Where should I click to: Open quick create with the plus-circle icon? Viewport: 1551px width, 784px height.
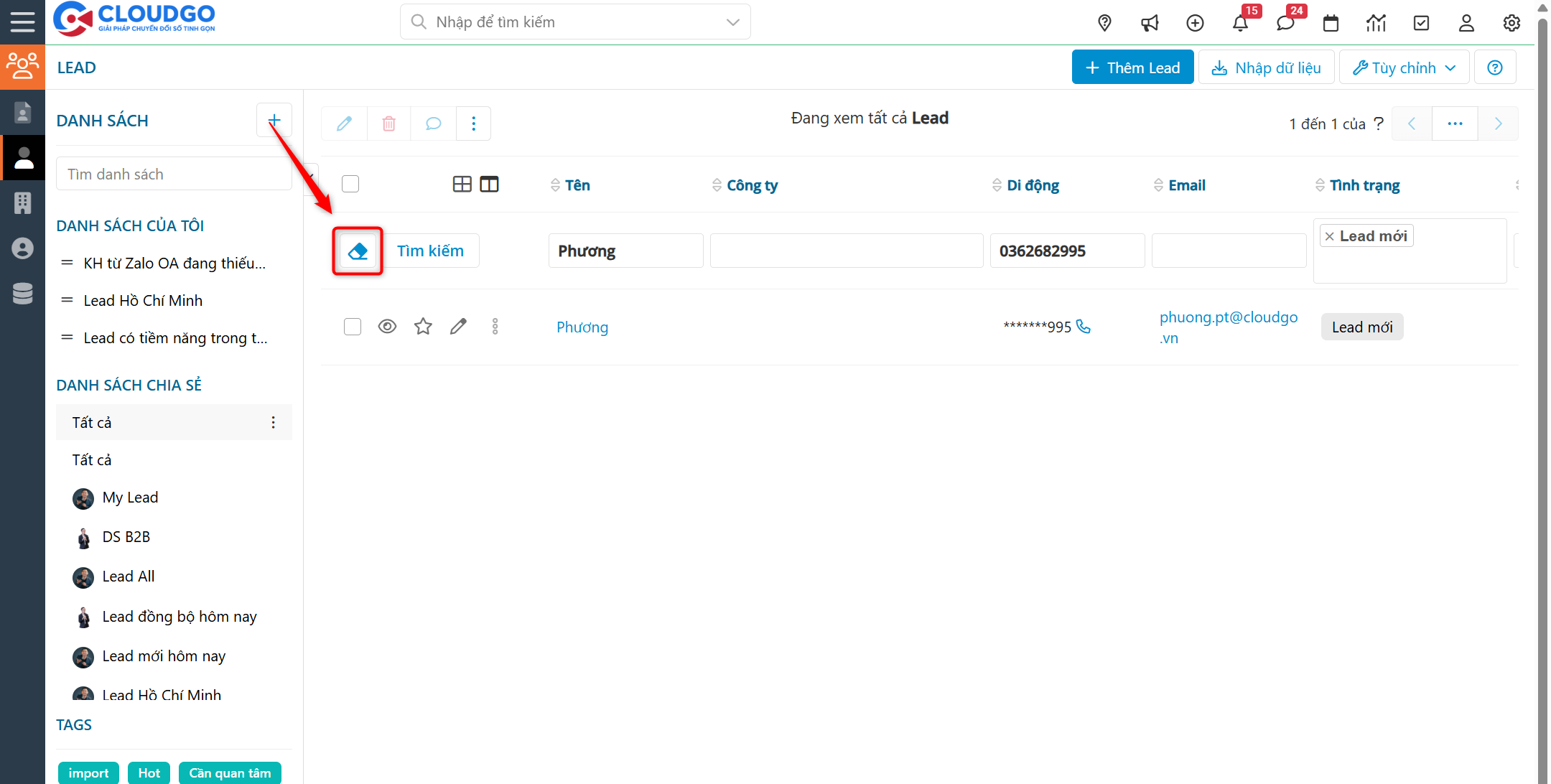[x=1195, y=23]
